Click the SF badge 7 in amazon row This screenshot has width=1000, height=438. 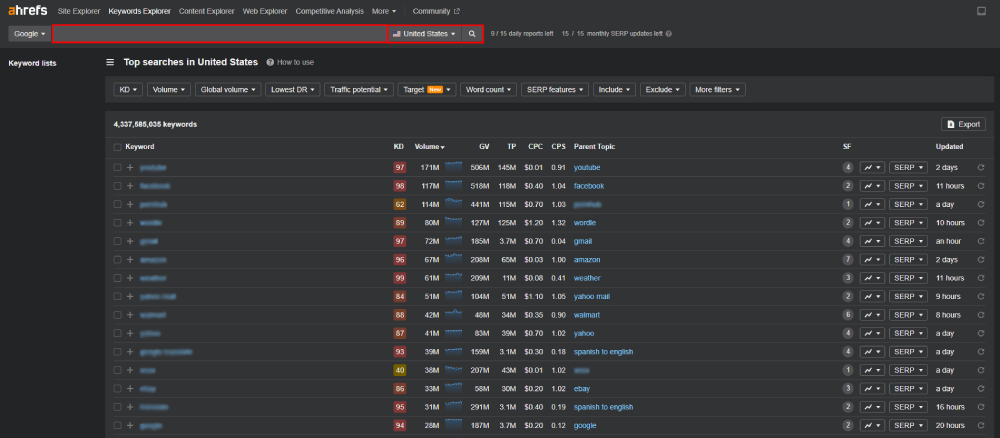click(848, 260)
